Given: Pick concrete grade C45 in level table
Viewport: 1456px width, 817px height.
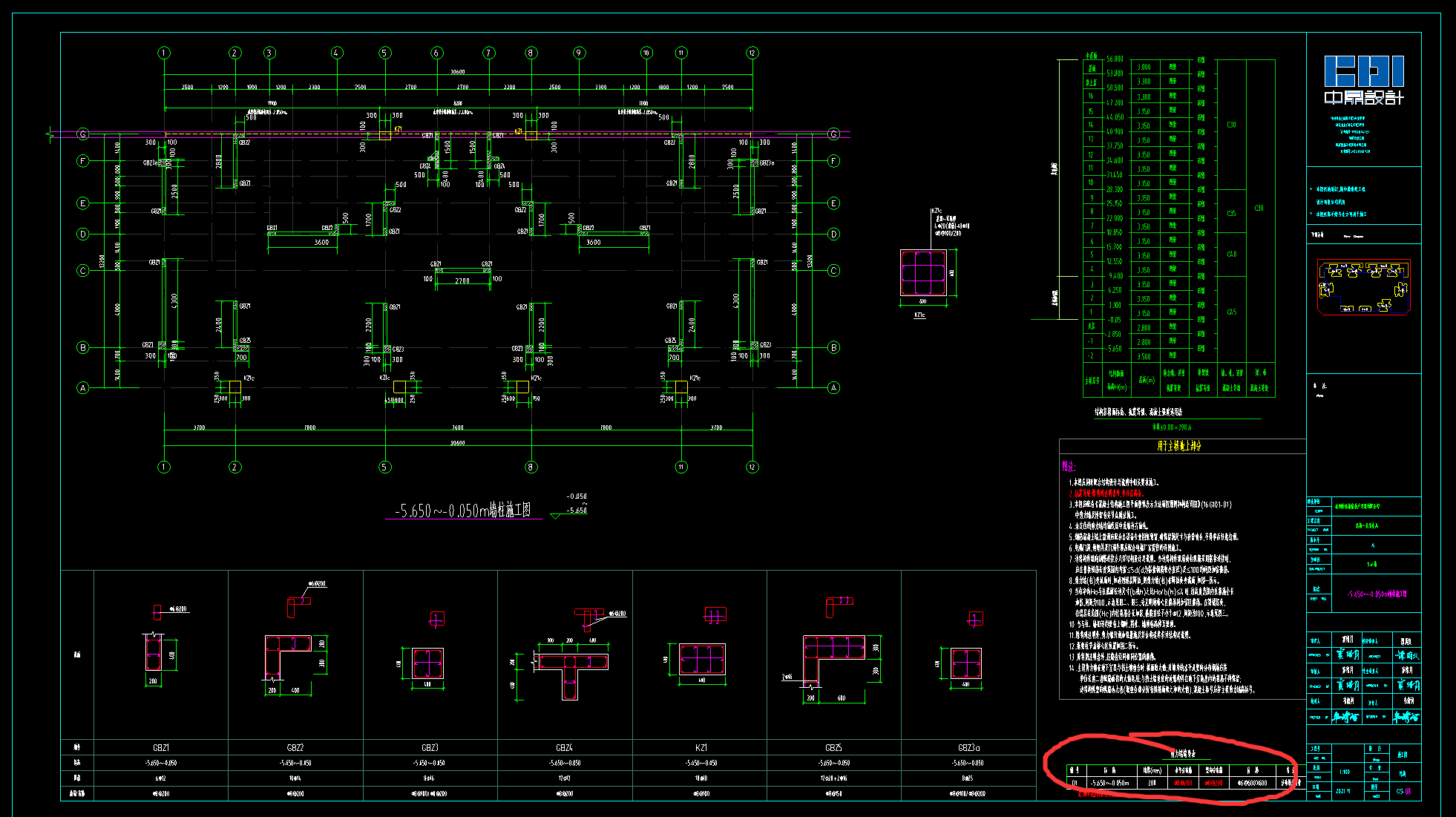Looking at the screenshot, I should point(1231,312).
